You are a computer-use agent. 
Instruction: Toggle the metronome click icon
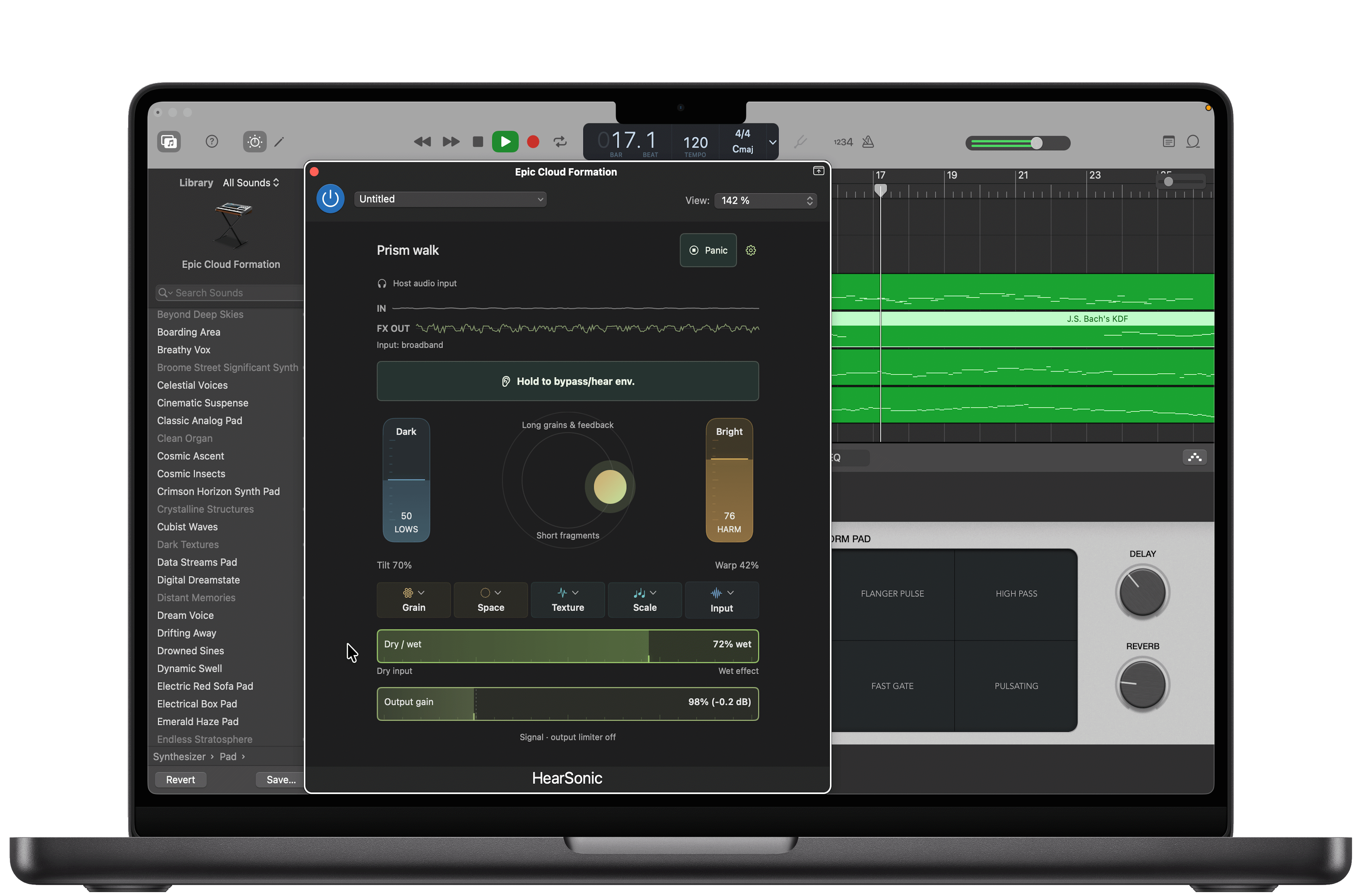point(868,141)
